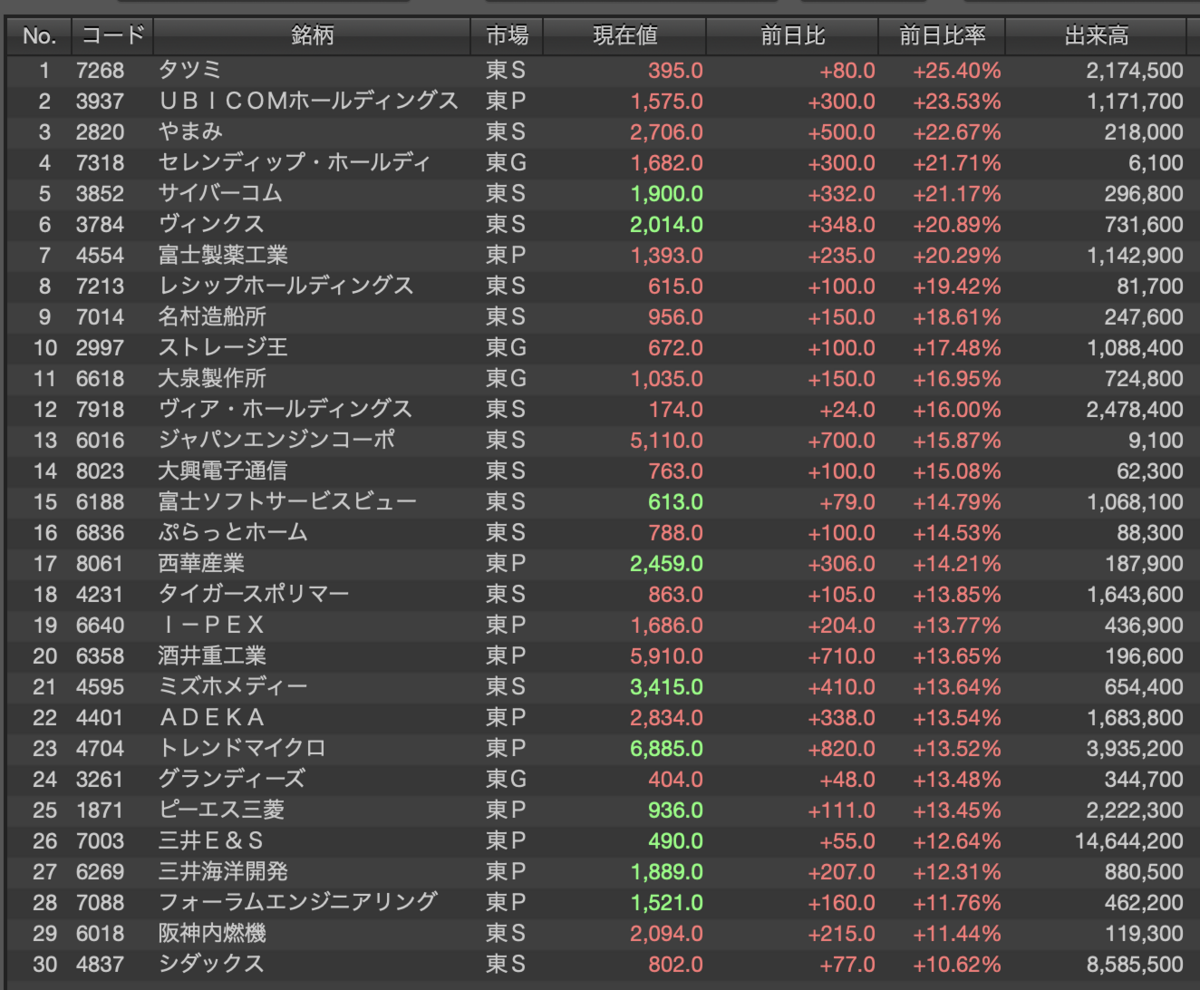This screenshot has height=990, width=1200.
Task: Click the やまみ stock name
Action: click(190, 132)
